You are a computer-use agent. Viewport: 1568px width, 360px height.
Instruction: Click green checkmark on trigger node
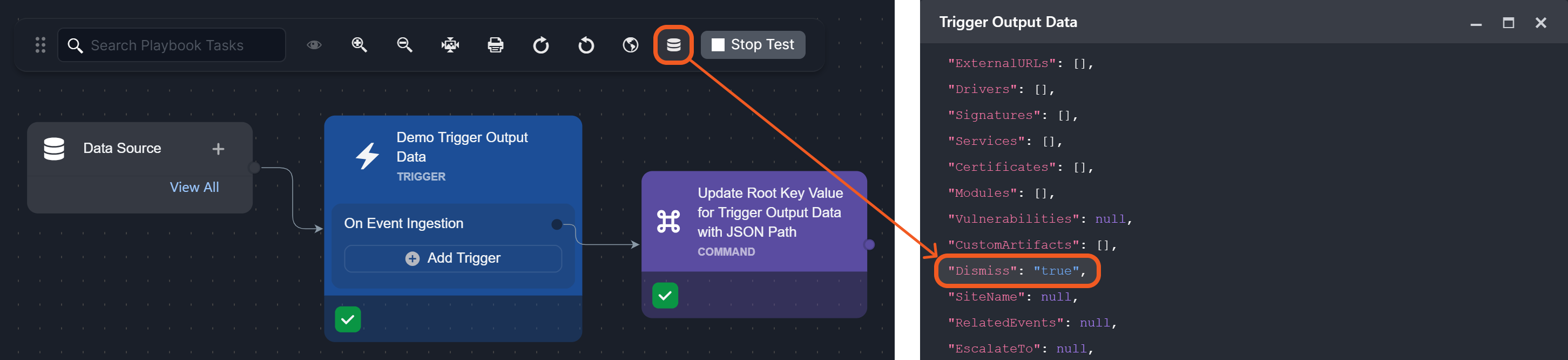click(348, 319)
